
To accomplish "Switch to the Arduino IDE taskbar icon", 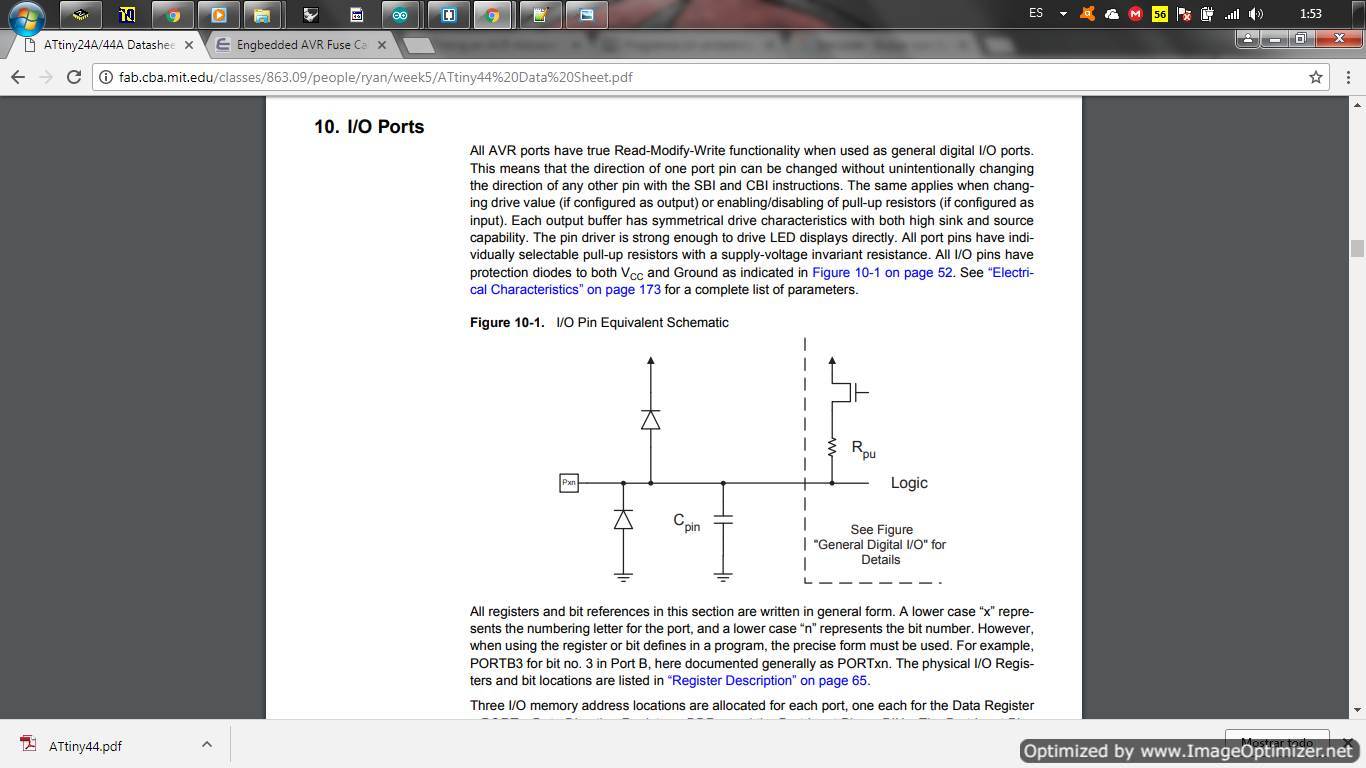I will tap(401, 14).
